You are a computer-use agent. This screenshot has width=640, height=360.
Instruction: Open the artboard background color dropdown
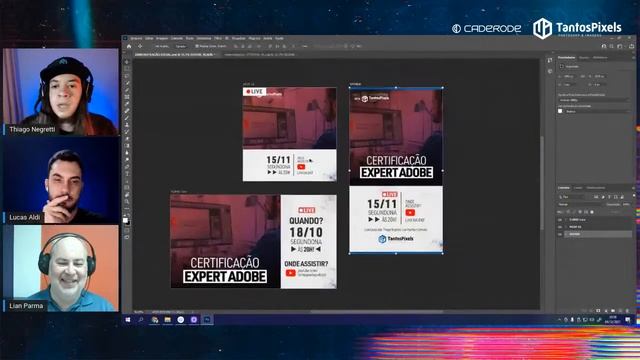point(598,111)
